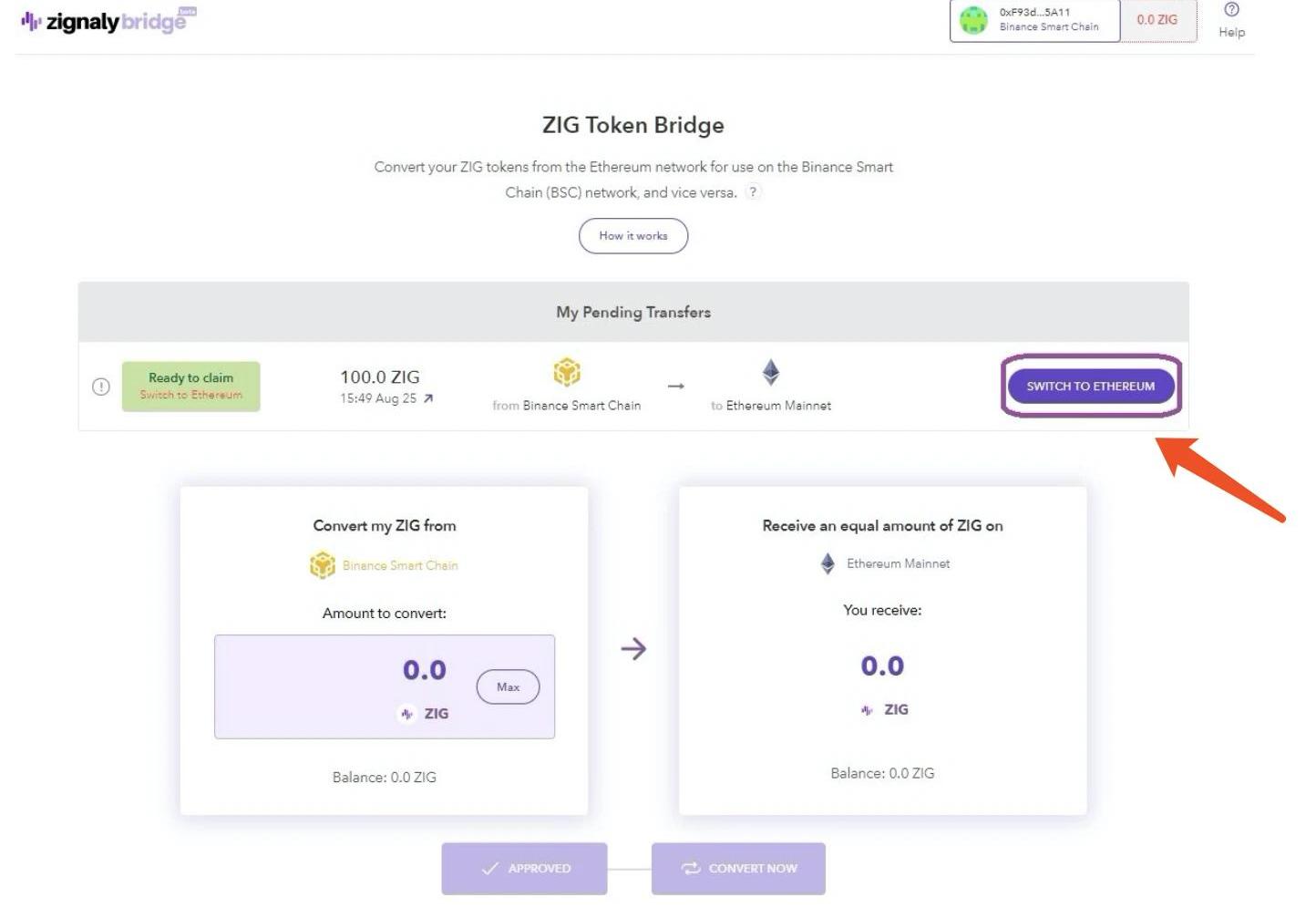The width and height of the screenshot is (1316, 908).
Task: Click the Ready to claim status badge
Action: [190, 387]
